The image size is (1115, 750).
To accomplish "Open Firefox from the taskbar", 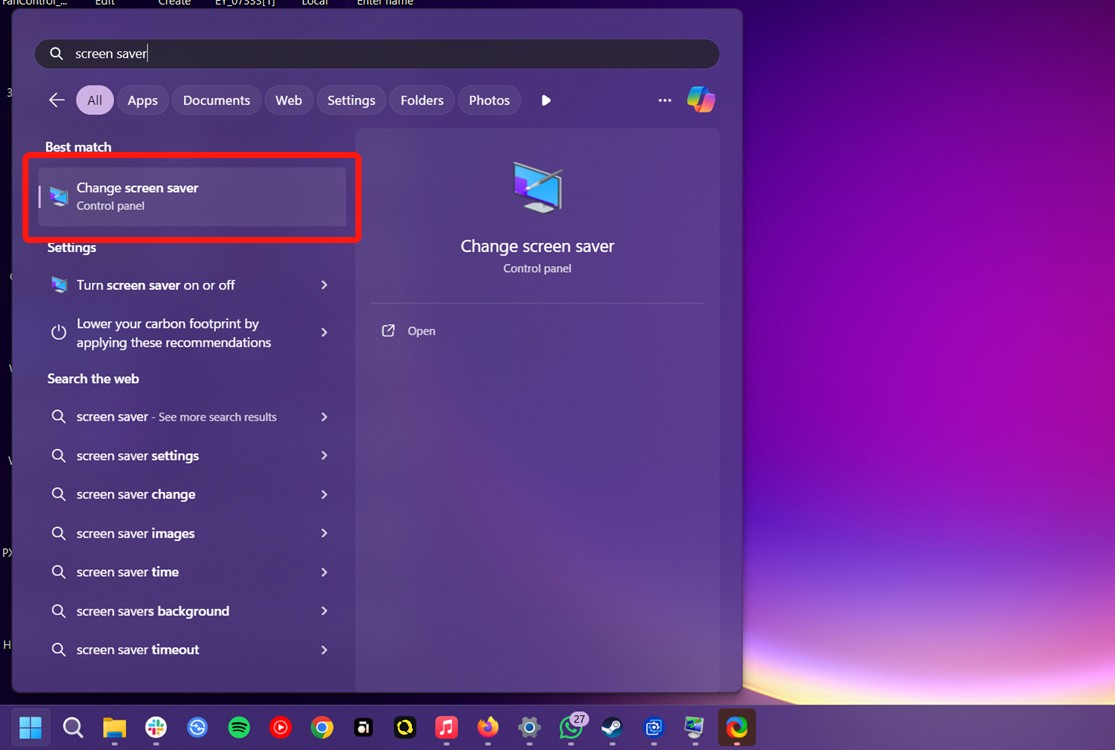I will (x=487, y=727).
